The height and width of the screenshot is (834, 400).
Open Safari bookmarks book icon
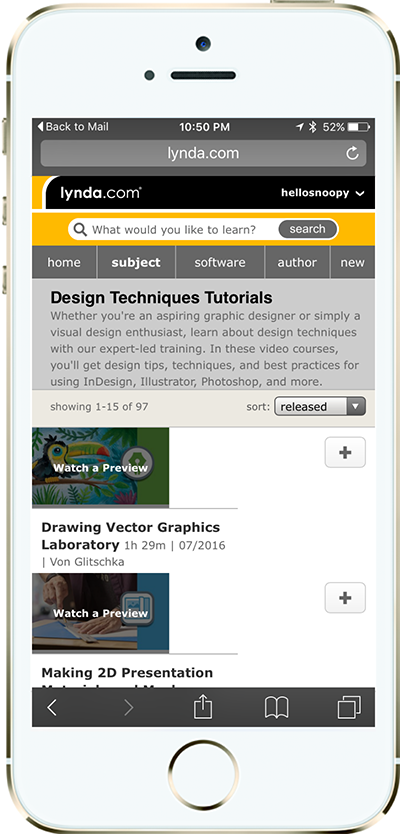tap(277, 708)
